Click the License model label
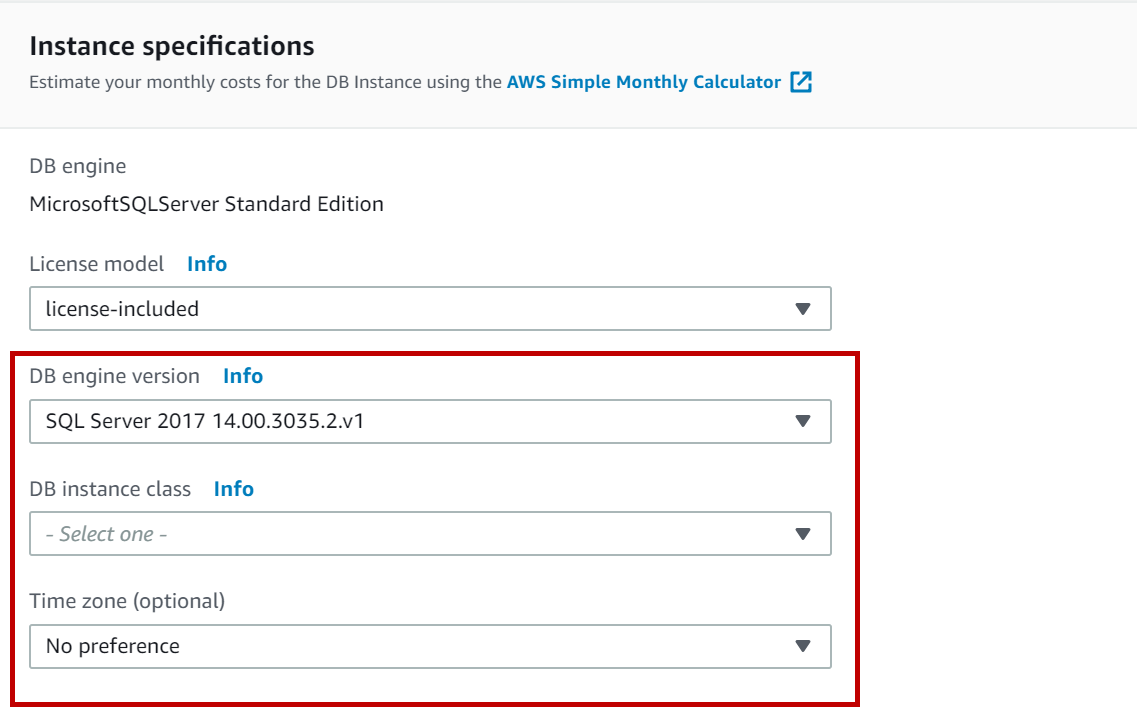Image resolution: width=1137 pixels, height=712 pixels. (97, 264)
